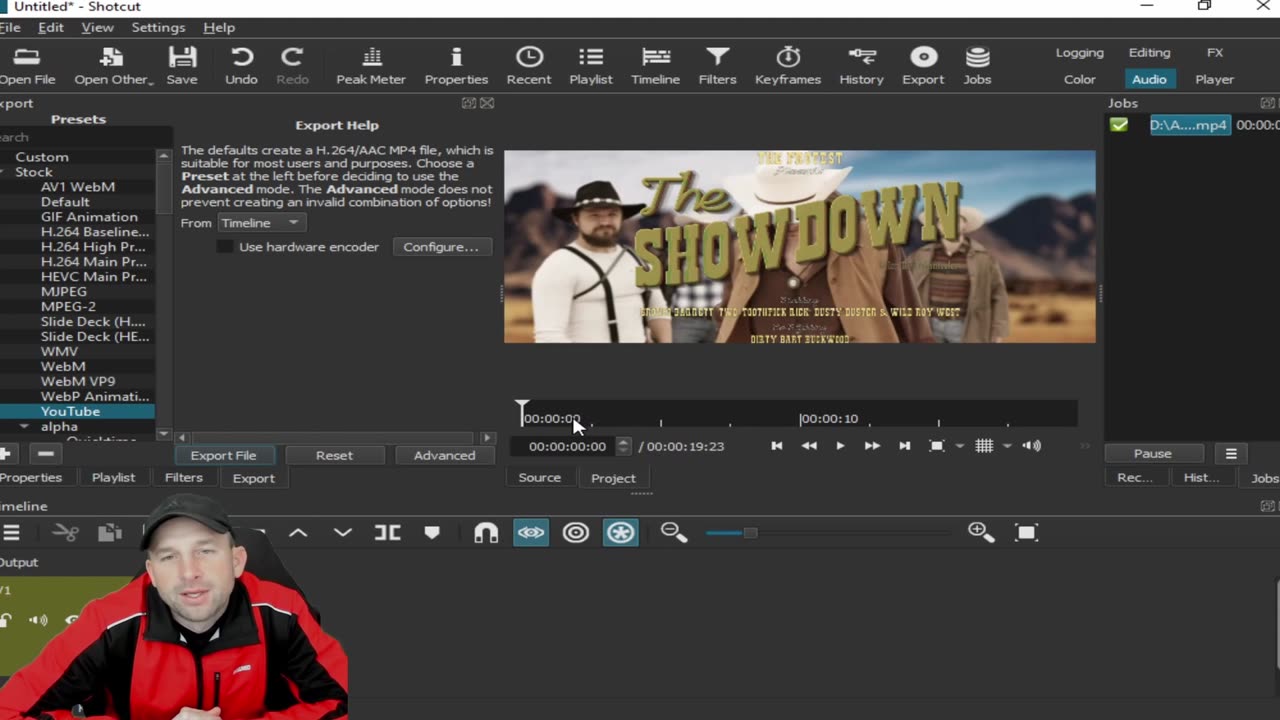Switch to the Filters bottom tab
The image size is (1280, 720).
183,478
